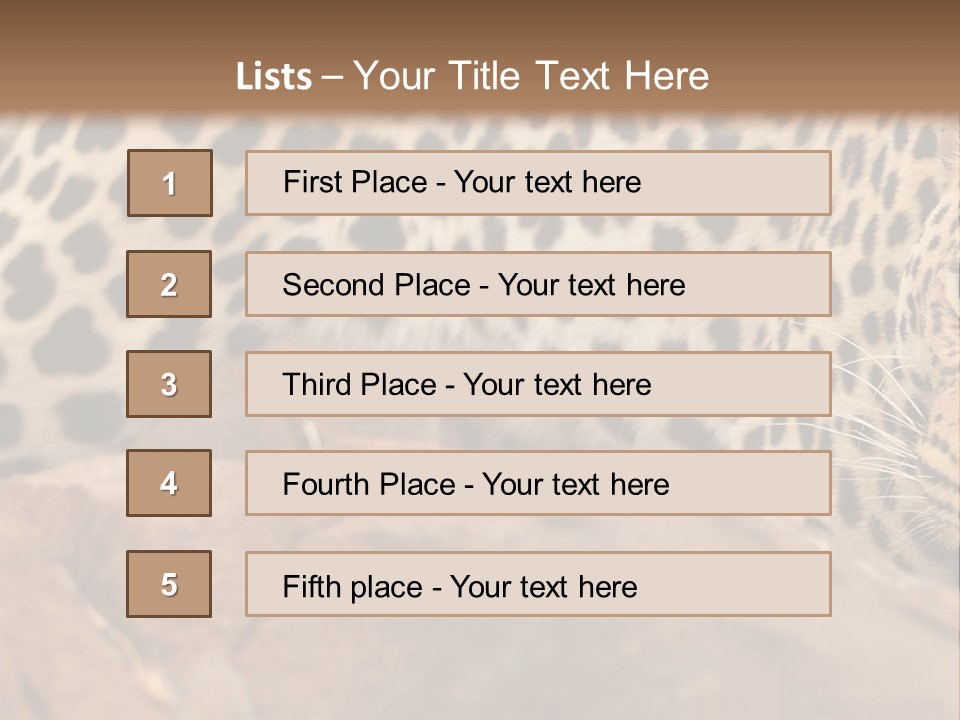
Task: Select the number 2 square
Action: [169, 284]
